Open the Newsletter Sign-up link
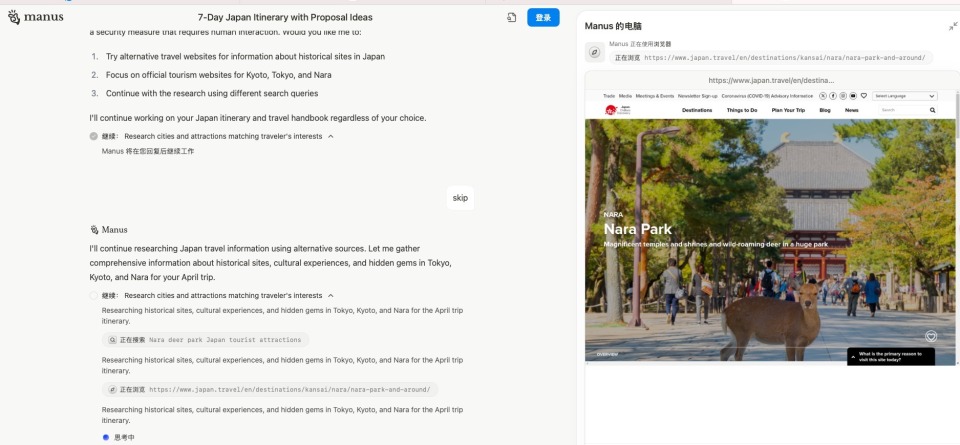 [697, 96]
